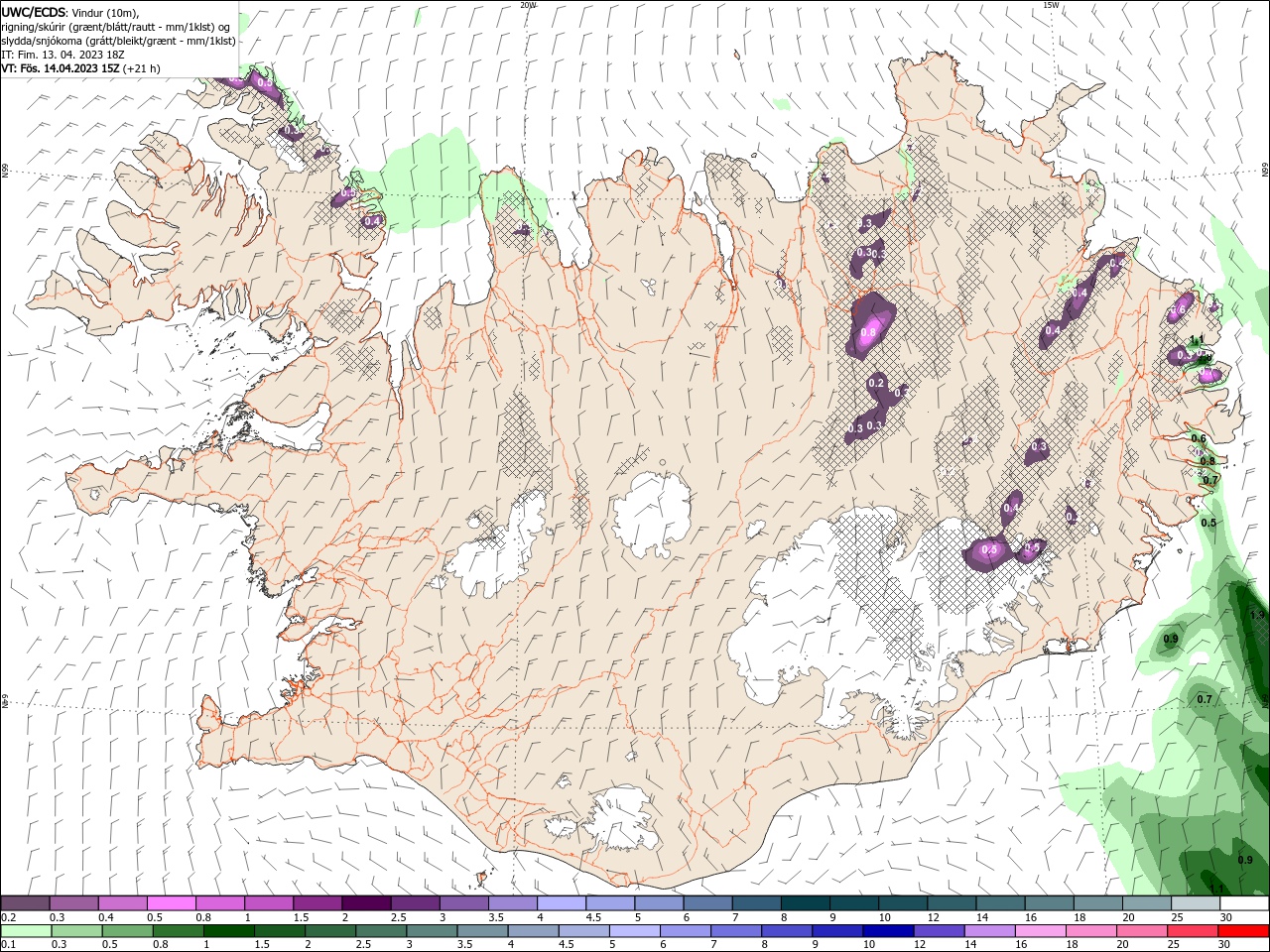
Task: Click the UWC/ECDS title text
Action: (x=35, y=12)
